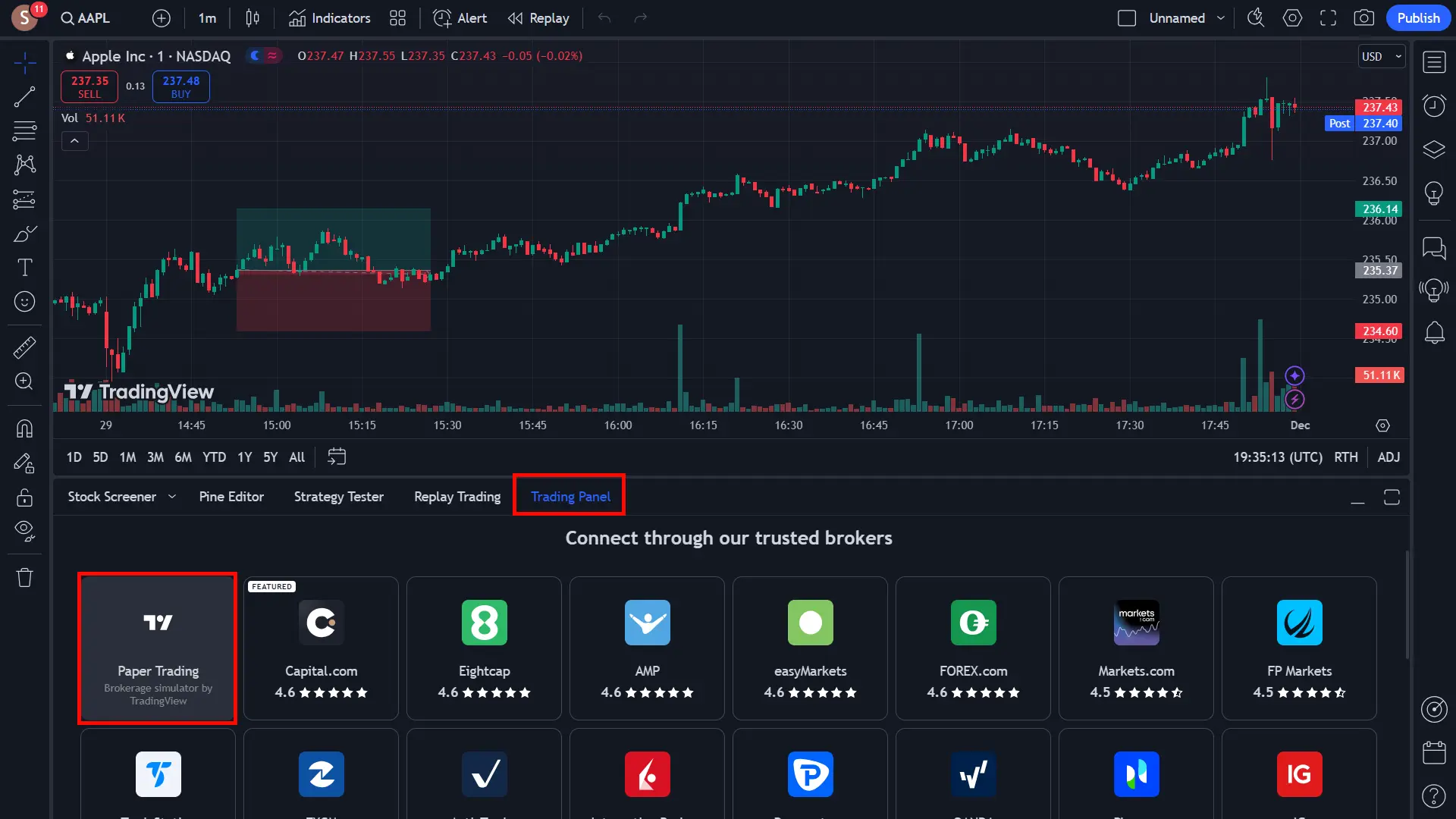1456x819 pixels.
Task: Open chart type candles selector
Action: coord(253,18)
